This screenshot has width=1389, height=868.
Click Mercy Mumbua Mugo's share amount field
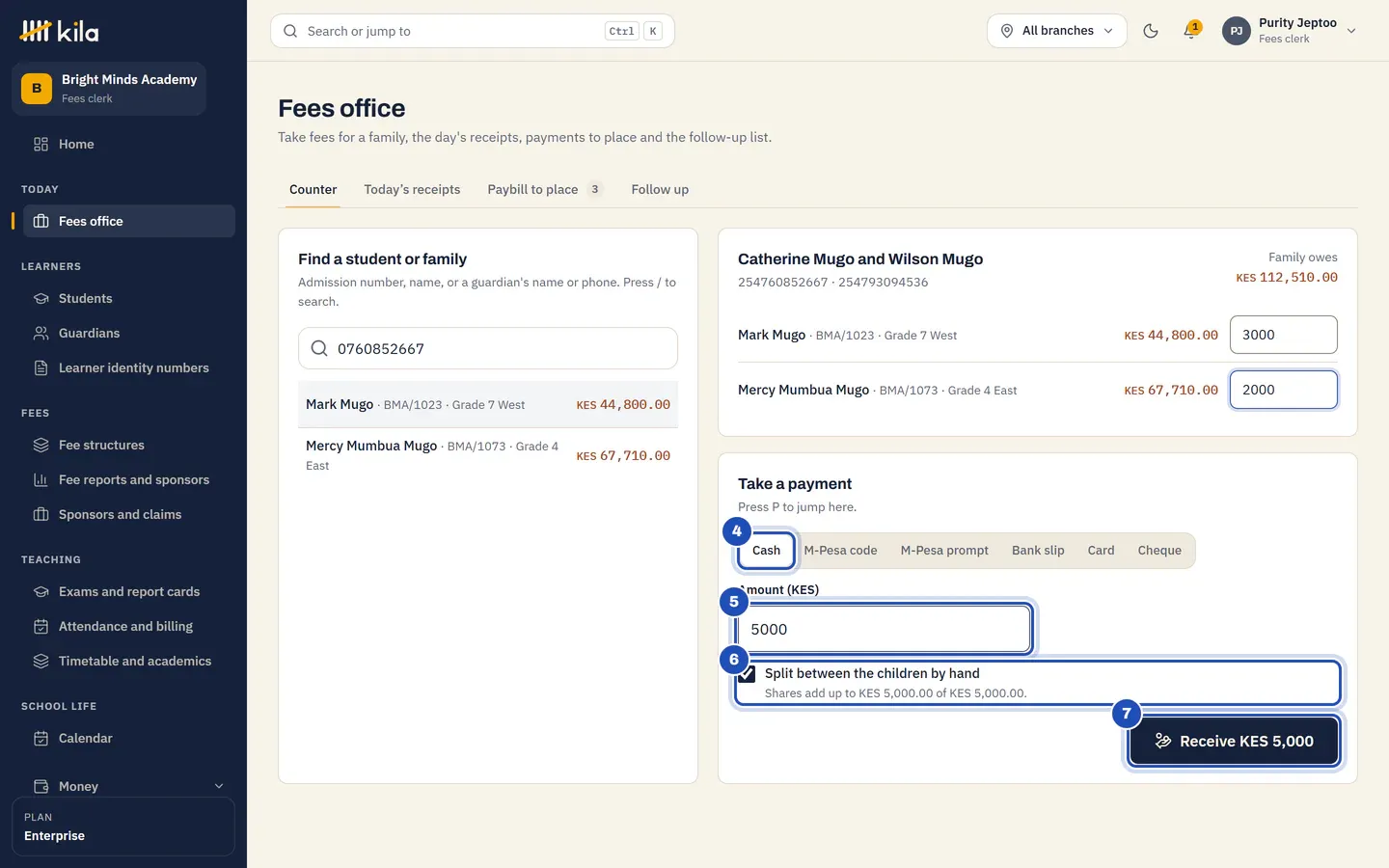pos(1283,390)
